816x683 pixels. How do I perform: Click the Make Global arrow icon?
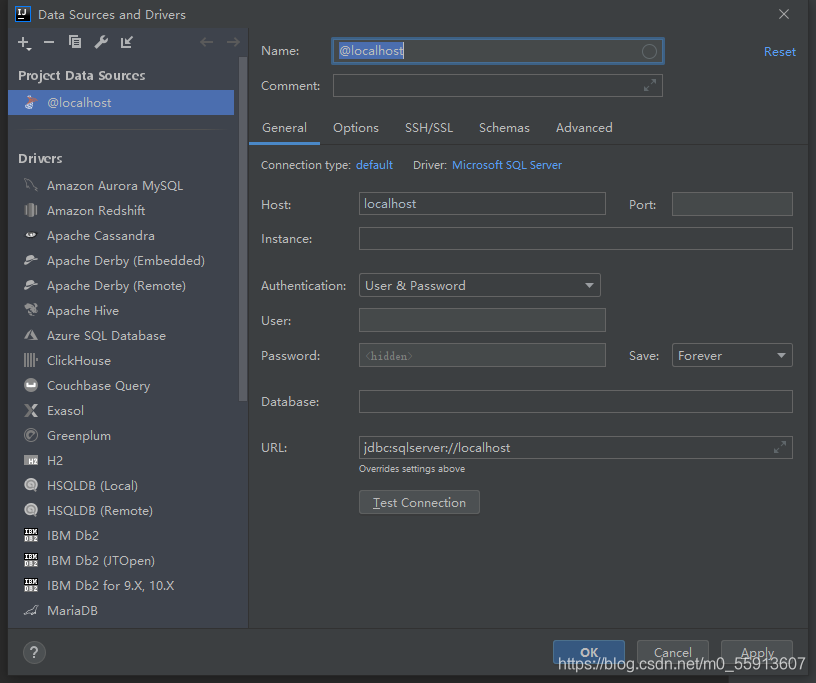[127, 42]
